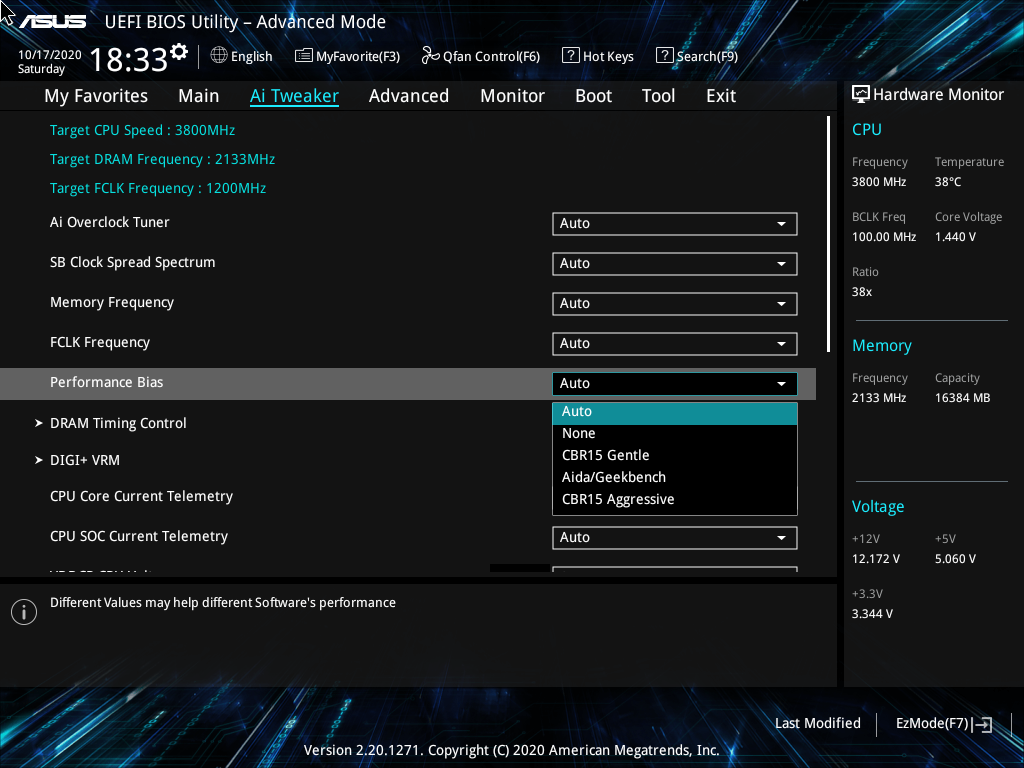Click the Target FCLK Frequency : 1200MHz line
Image resolution: width=1024 pixels, height=768 pixels.
157,188
